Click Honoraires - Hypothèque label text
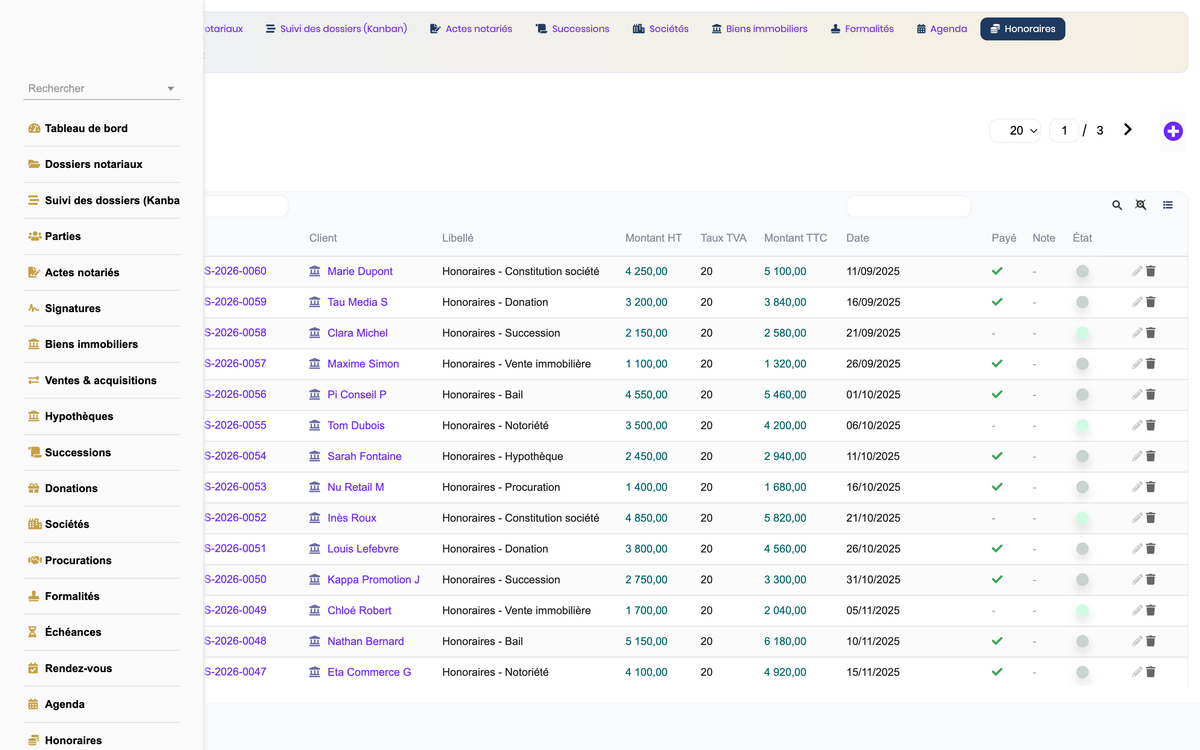This screenshot has width=1200, height=750. [x=502, y=456]
